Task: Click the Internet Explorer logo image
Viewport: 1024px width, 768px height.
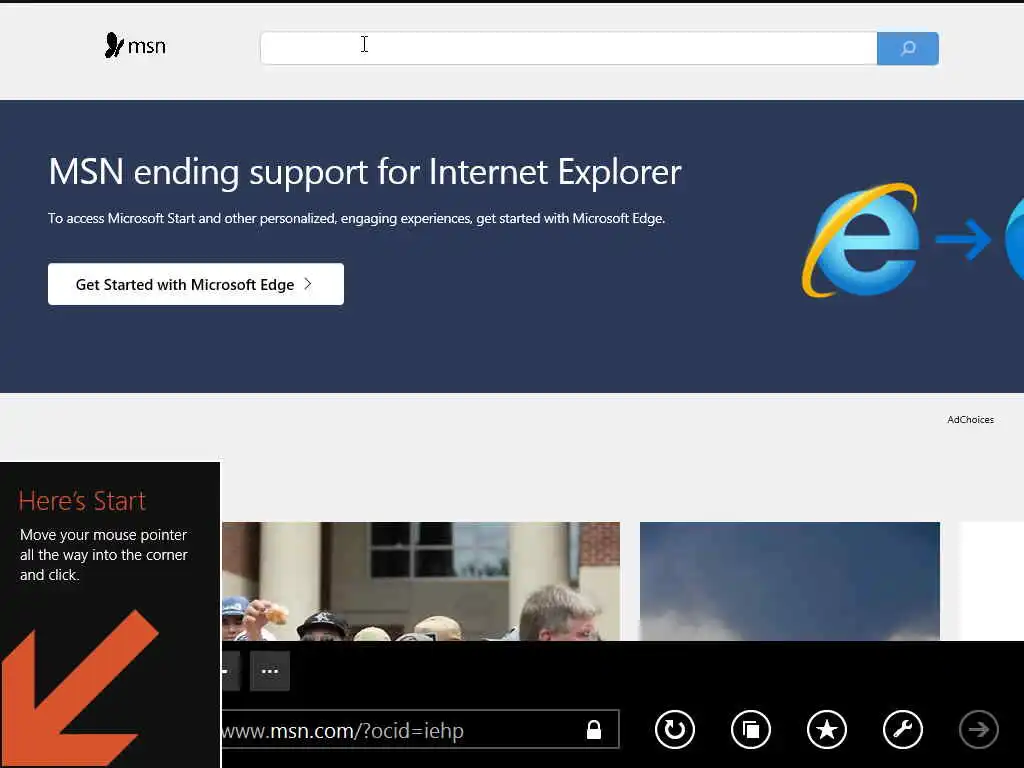Action: click(x=861, y=240)
